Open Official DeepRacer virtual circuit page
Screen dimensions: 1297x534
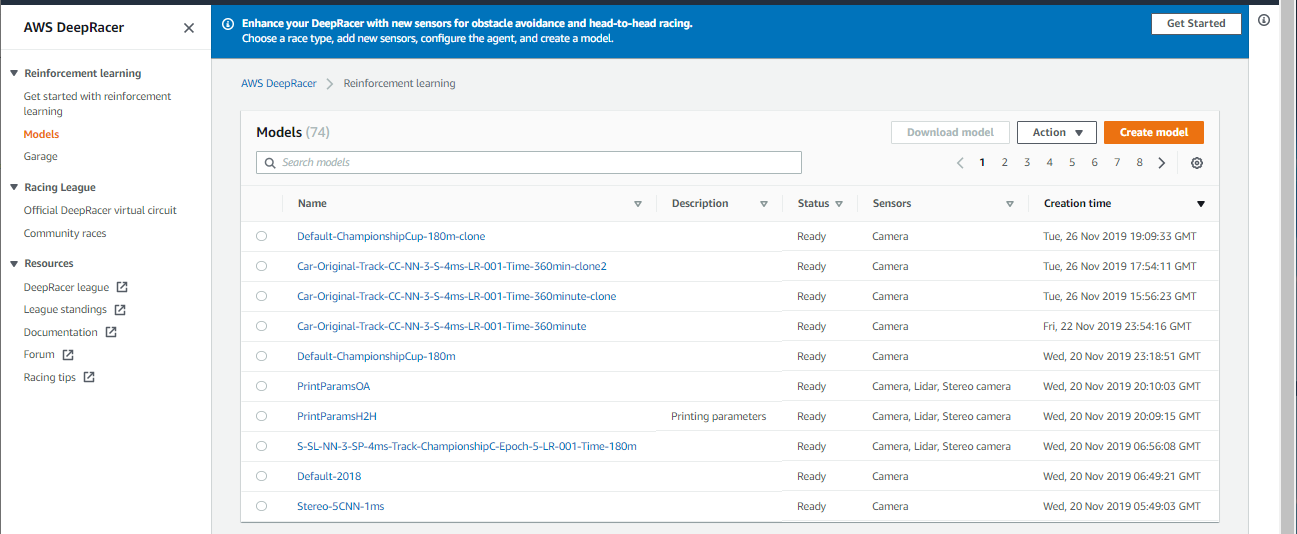tap(100, 210)
